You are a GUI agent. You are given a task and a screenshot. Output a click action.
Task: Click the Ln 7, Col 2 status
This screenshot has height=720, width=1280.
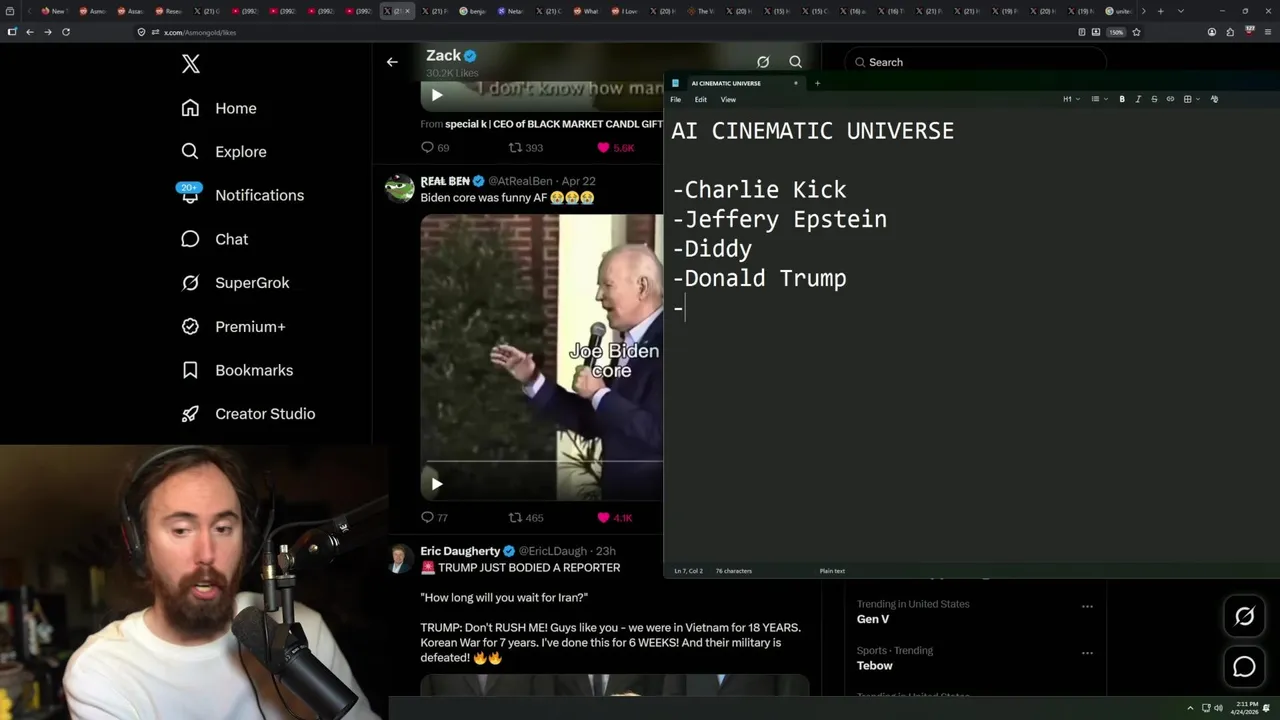coord(688,571)
